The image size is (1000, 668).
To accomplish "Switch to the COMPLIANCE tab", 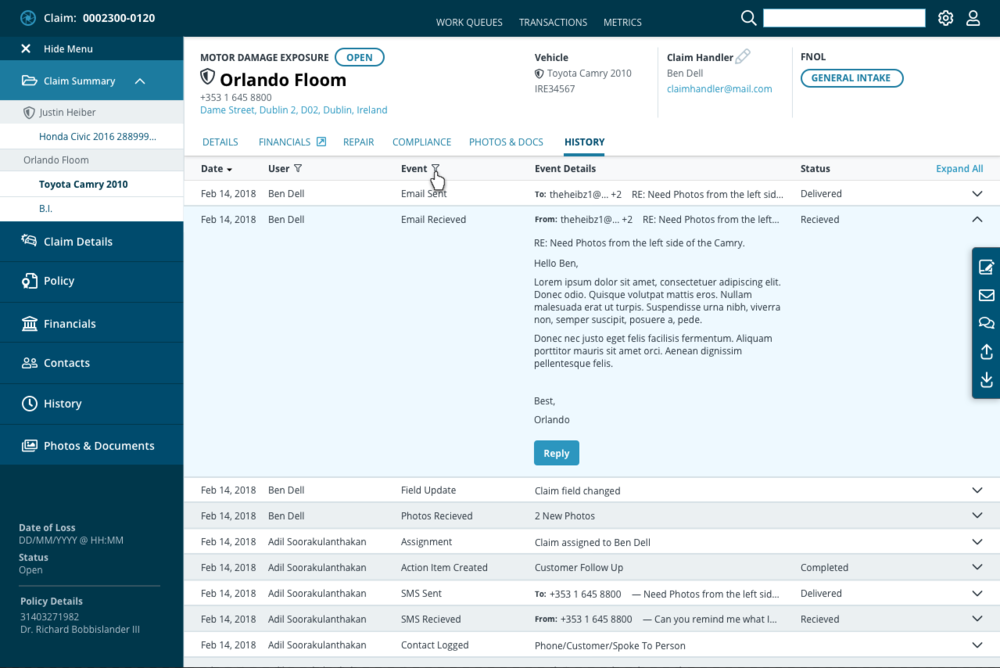I will coord(421,141).
